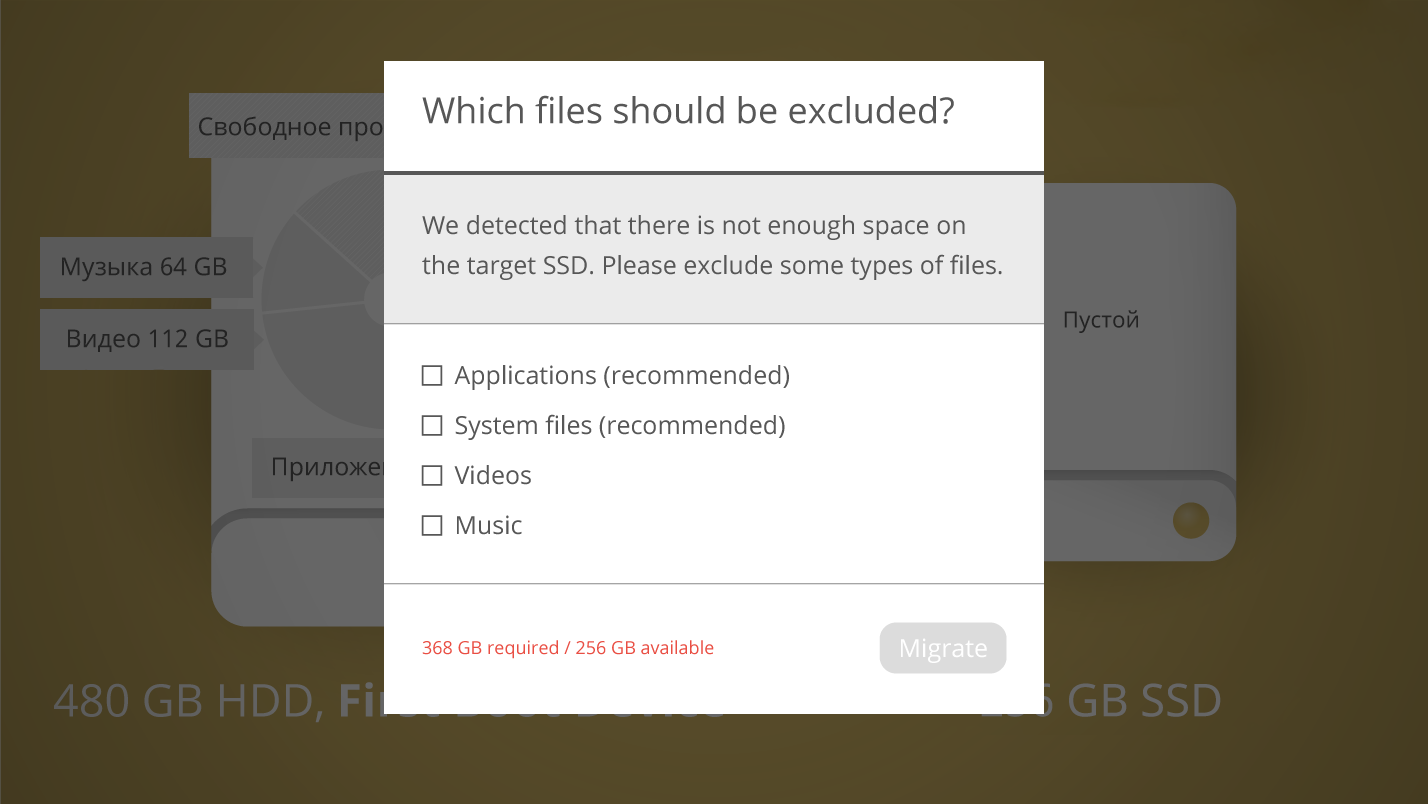Image resolution: width=1428 pixels, height=804 pixels.
Task: Select the 'Видео 112 GB' chart label
Action: coord(146,339)
